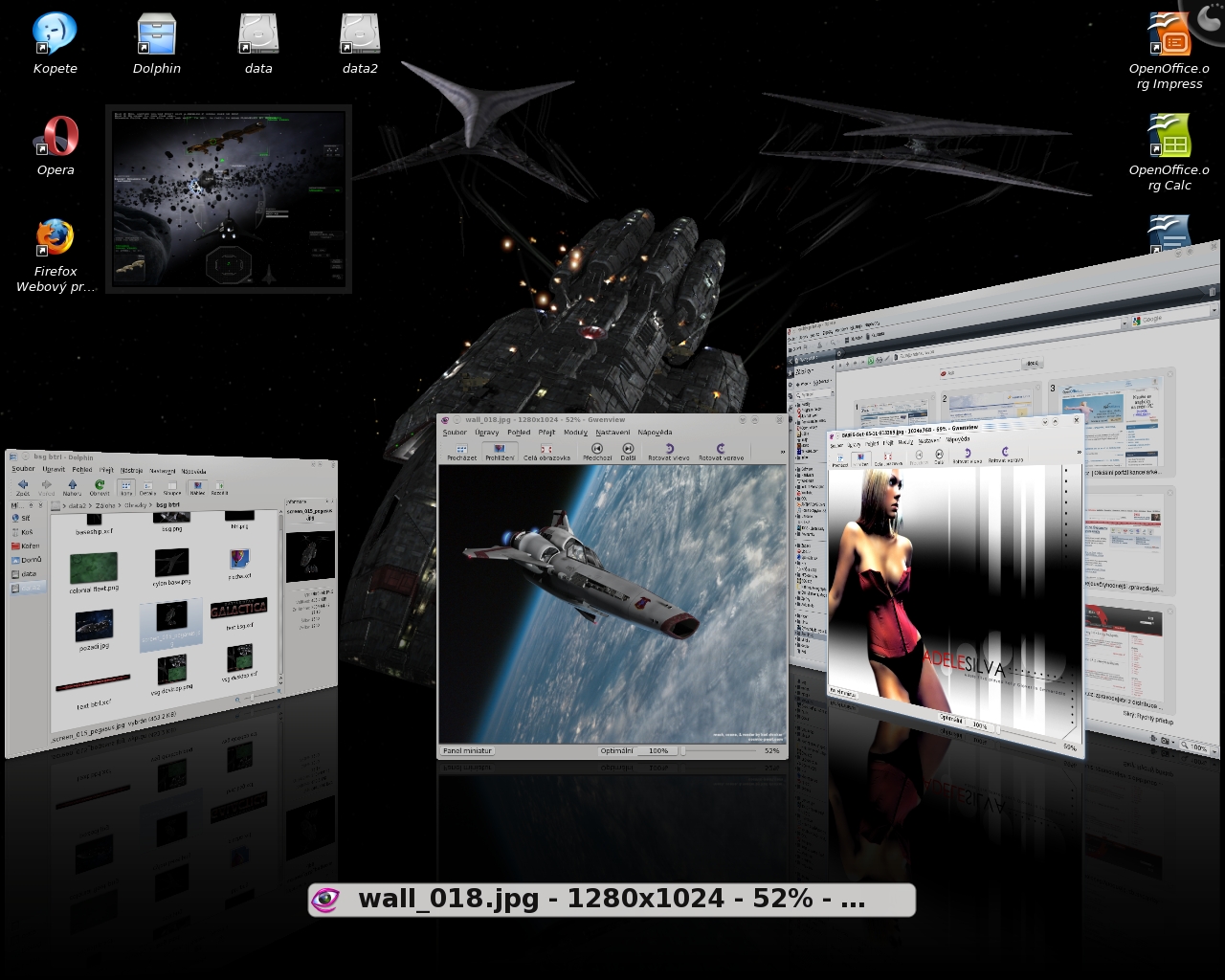Expand arrow before Záloha in Dolphin breadcrumb
This screenshot has width=1225, height=980.
tap(90, 505)
